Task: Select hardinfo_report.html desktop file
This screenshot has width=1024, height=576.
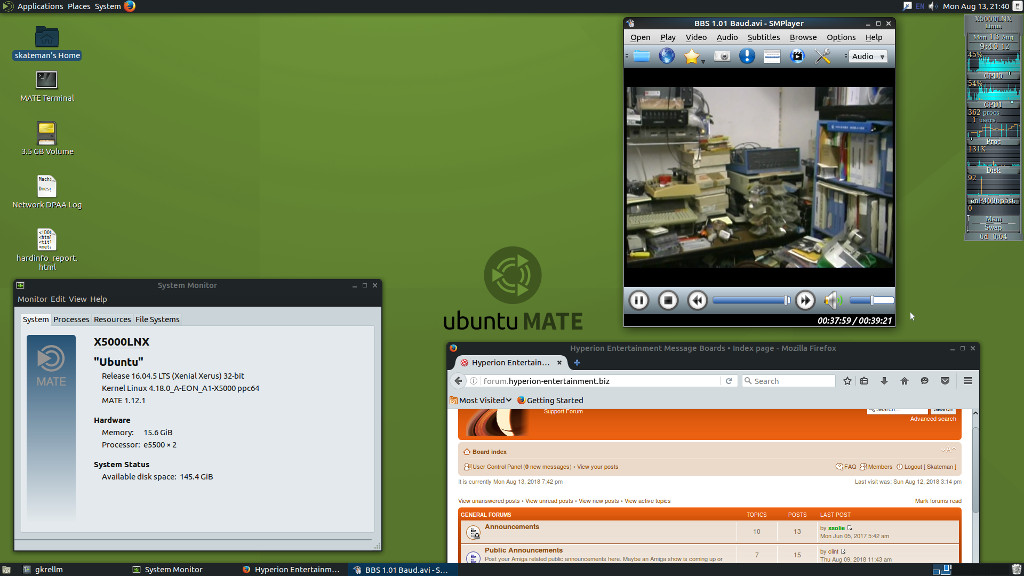Action: point(46,249)
